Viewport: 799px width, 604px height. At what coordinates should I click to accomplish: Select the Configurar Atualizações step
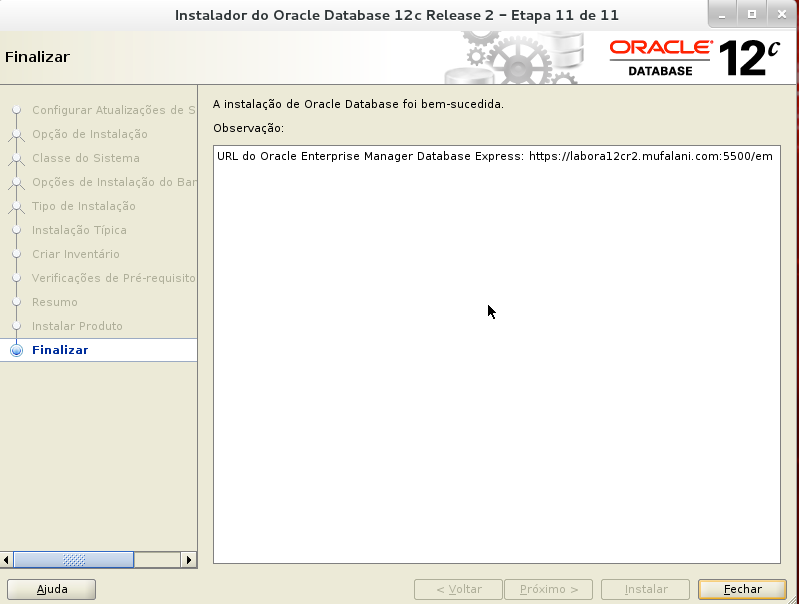click(113, 111)
